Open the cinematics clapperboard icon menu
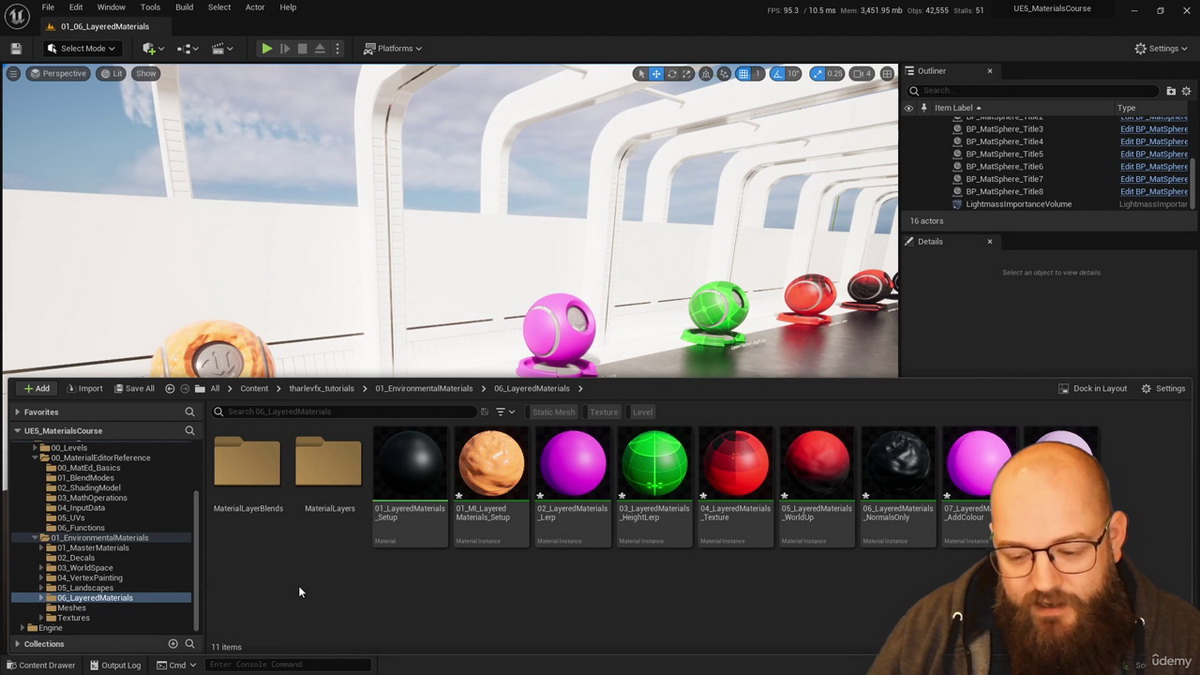 (x=222, y=48)
